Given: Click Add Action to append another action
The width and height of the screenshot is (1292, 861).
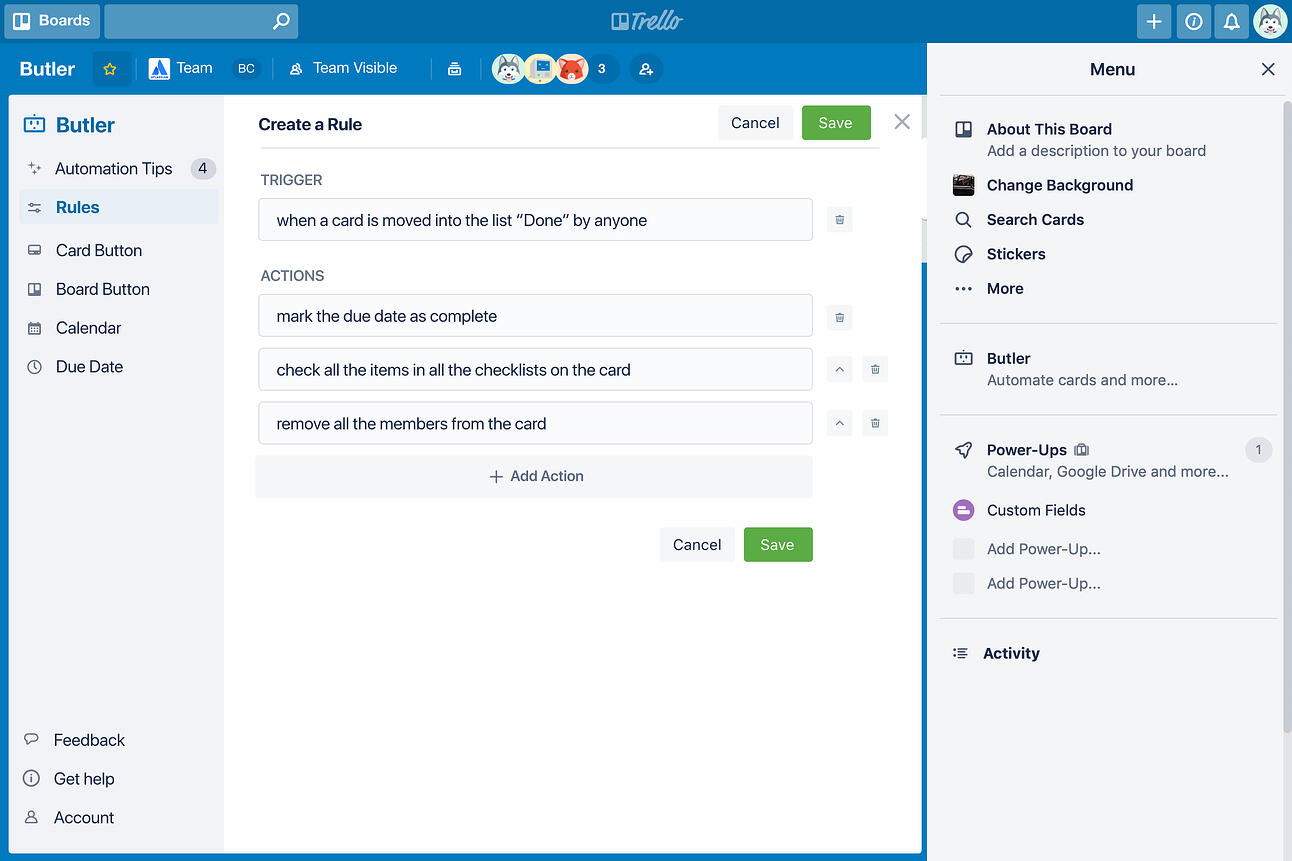Looking at the screenshot, I should coord(535,476).
